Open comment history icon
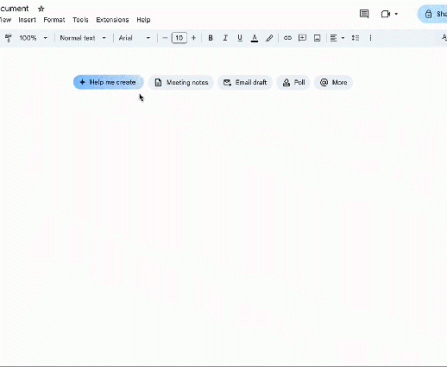This screenshot has width=447, height=367. pyautogui.click(x=364, y=14)
